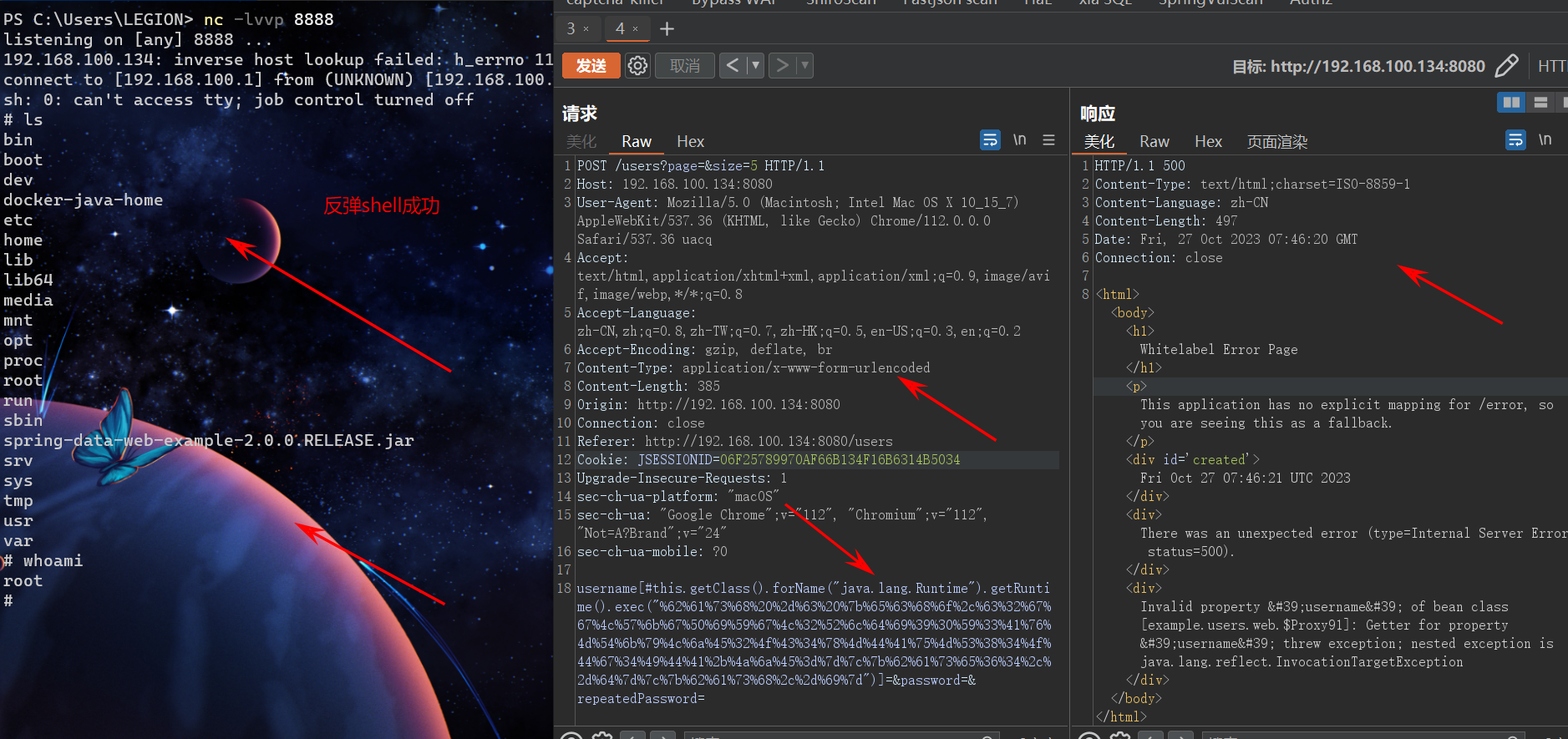The height and width of the screenshot is (739, 1568).
Task: Close Repeater tab 3
Action: pyautogui.click(x=586, y=29)
